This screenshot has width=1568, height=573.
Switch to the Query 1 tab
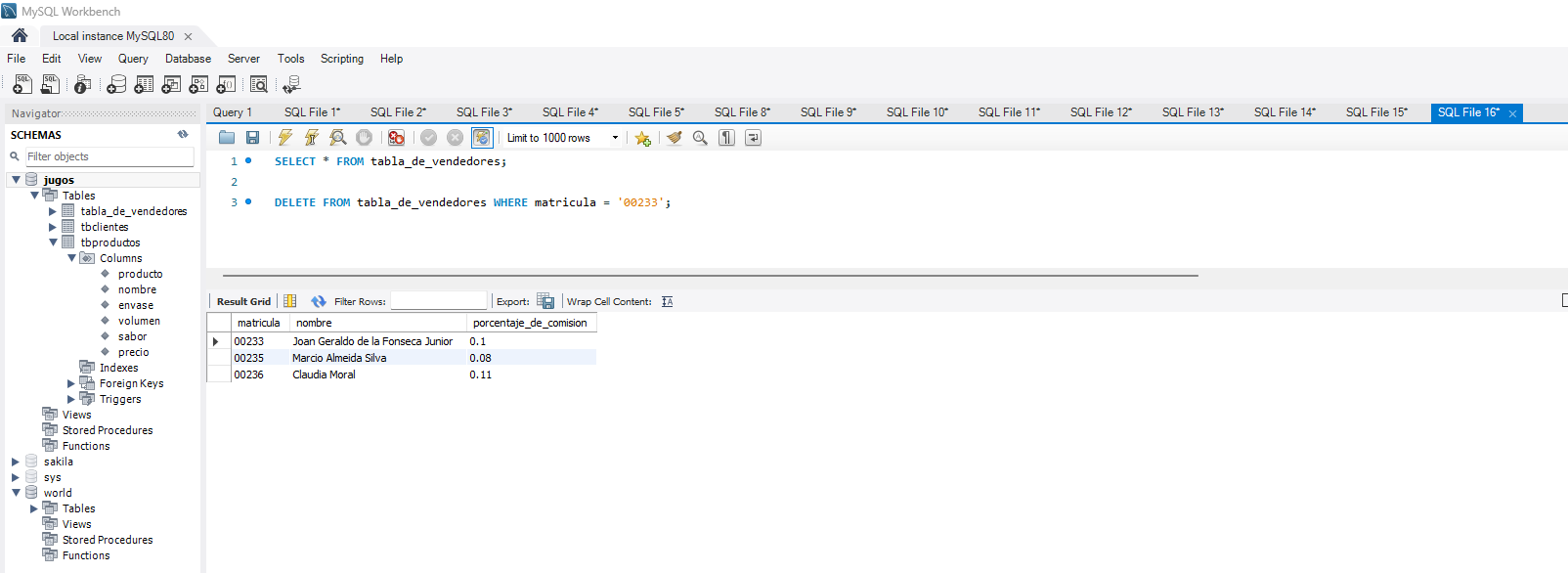(x=233, y=112)
